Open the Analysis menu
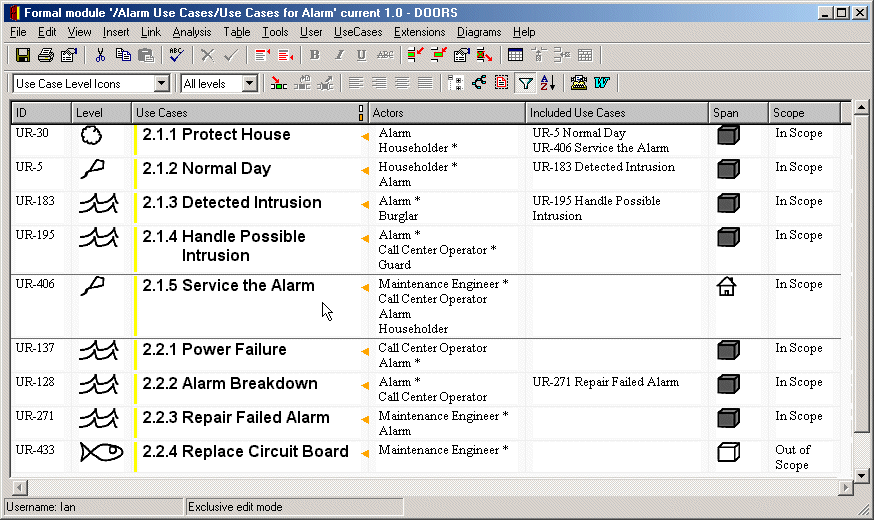The width and height of the screenshot is (874, 520). 192,32
